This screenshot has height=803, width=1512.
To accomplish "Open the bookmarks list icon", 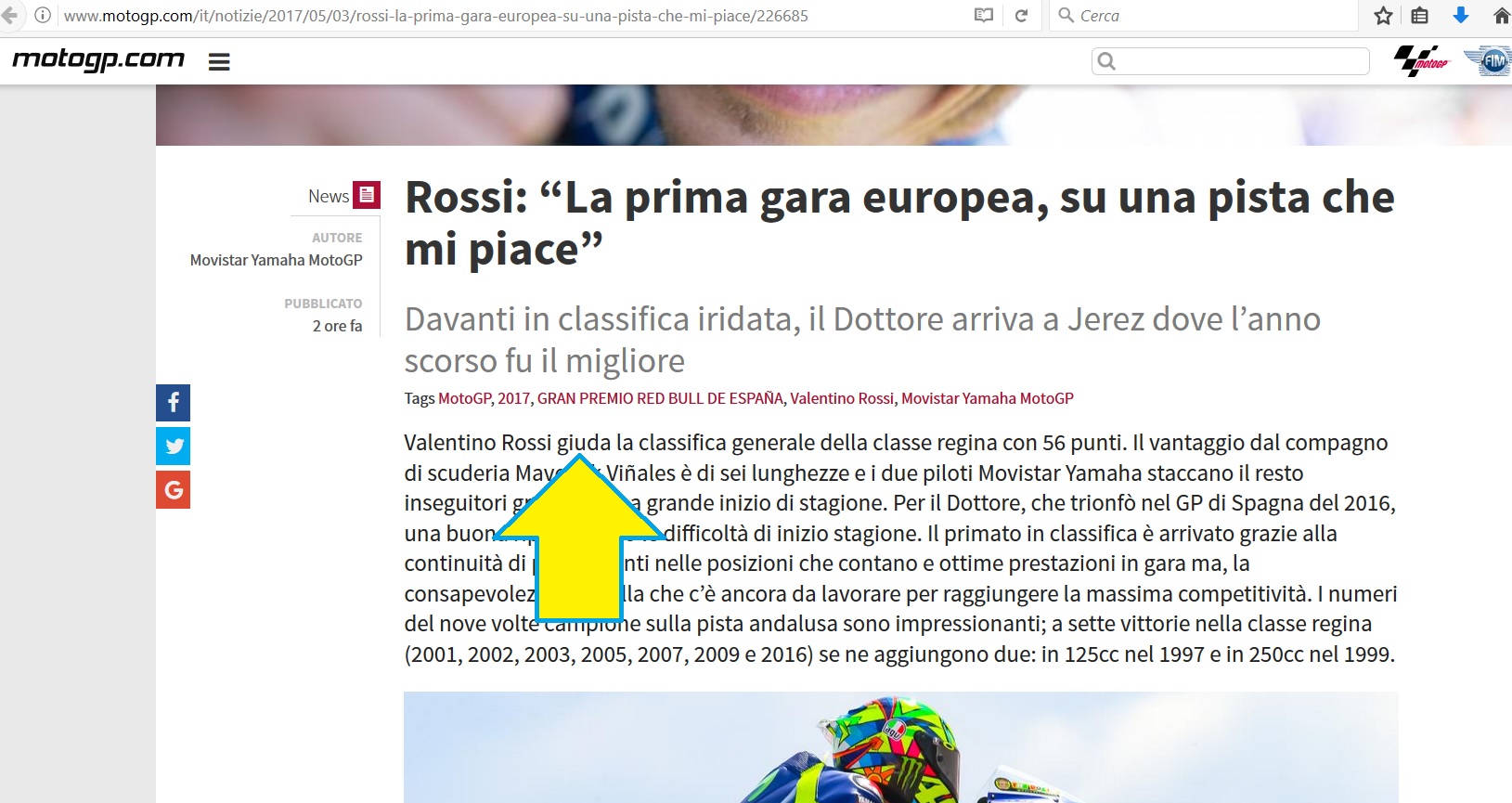I will coord(1420,15).
